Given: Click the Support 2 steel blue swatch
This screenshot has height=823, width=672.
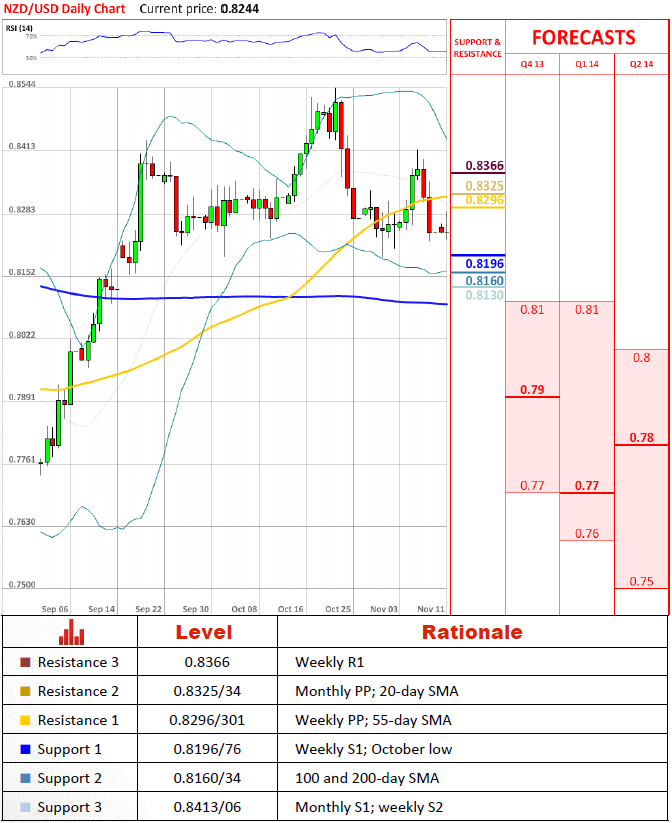Looking at the screenshot, I should [x=25, y=778].
